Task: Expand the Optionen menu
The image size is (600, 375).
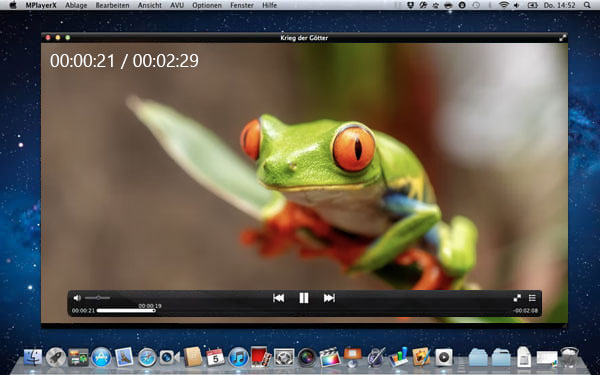Action: pyautogui.click(x=207, y=5)
